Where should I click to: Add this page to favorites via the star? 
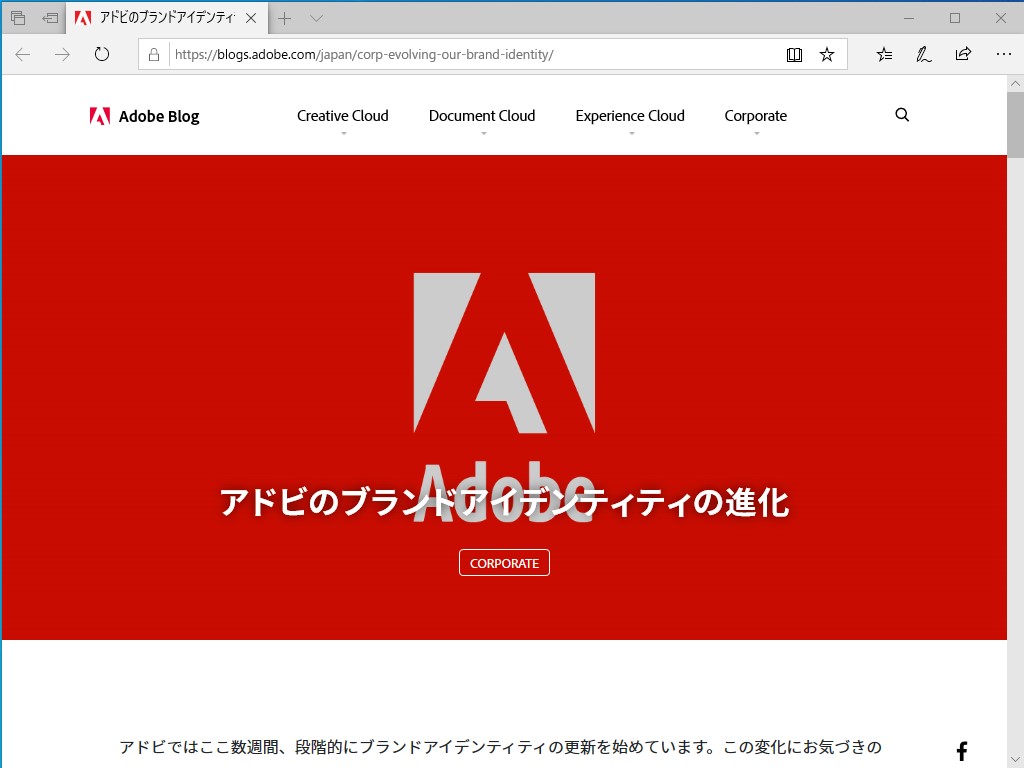827,55
